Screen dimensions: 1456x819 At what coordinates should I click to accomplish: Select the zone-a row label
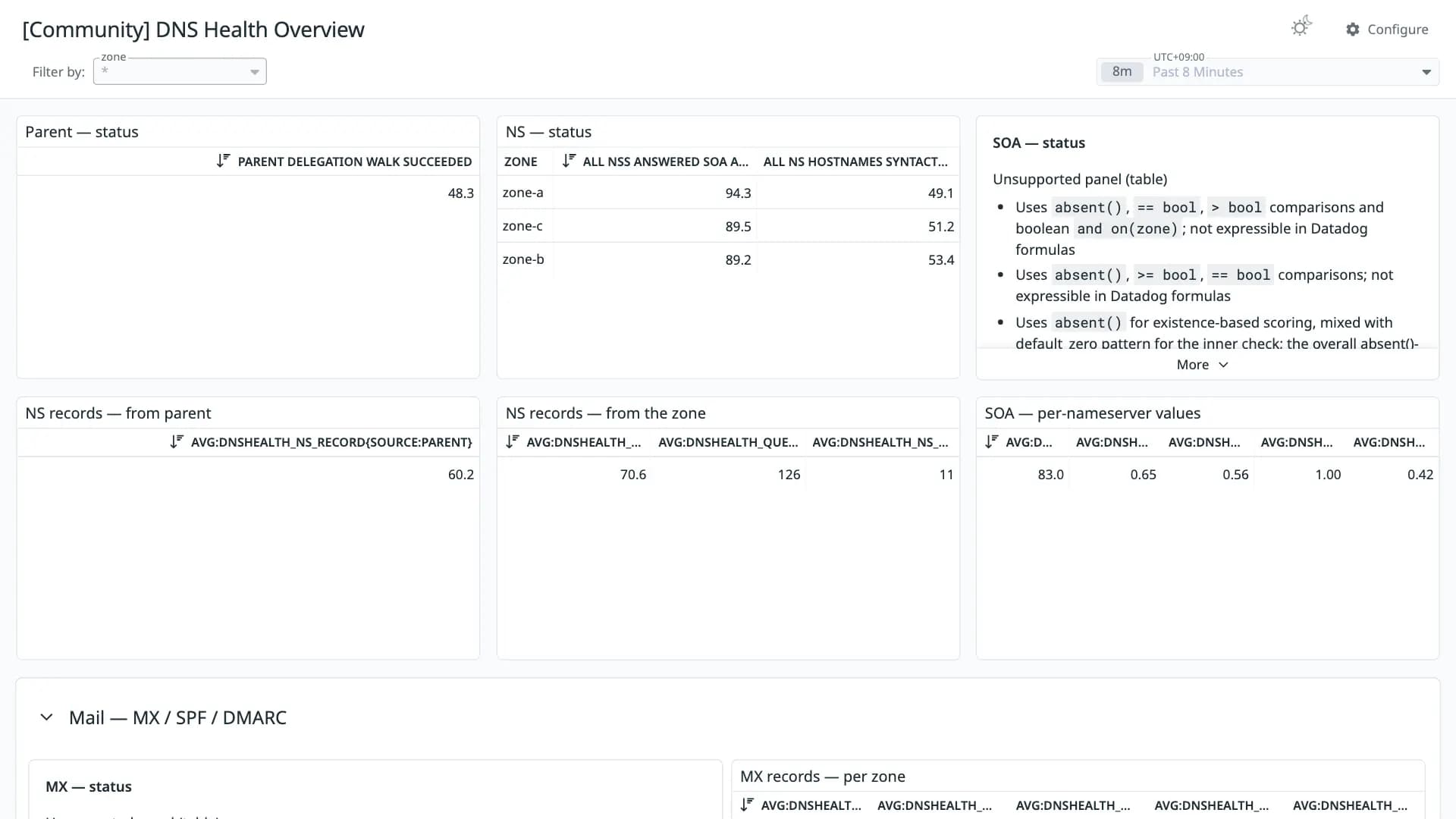pyautogui.click(x=522, y=193)
